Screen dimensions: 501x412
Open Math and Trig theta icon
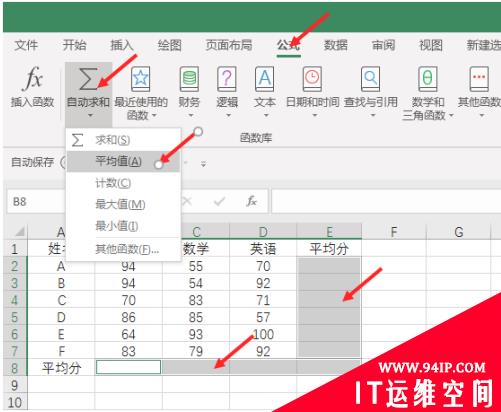point(428,79)
